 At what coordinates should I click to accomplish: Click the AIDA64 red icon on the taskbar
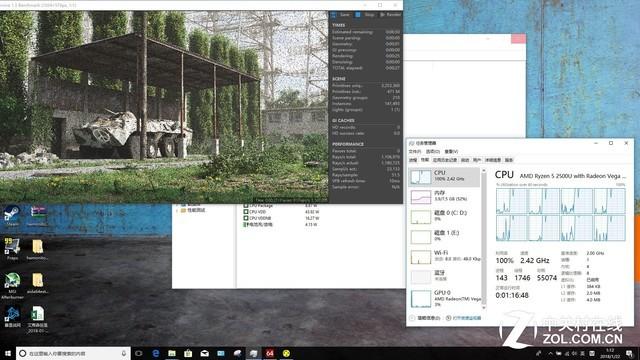(x=270, y=353)
